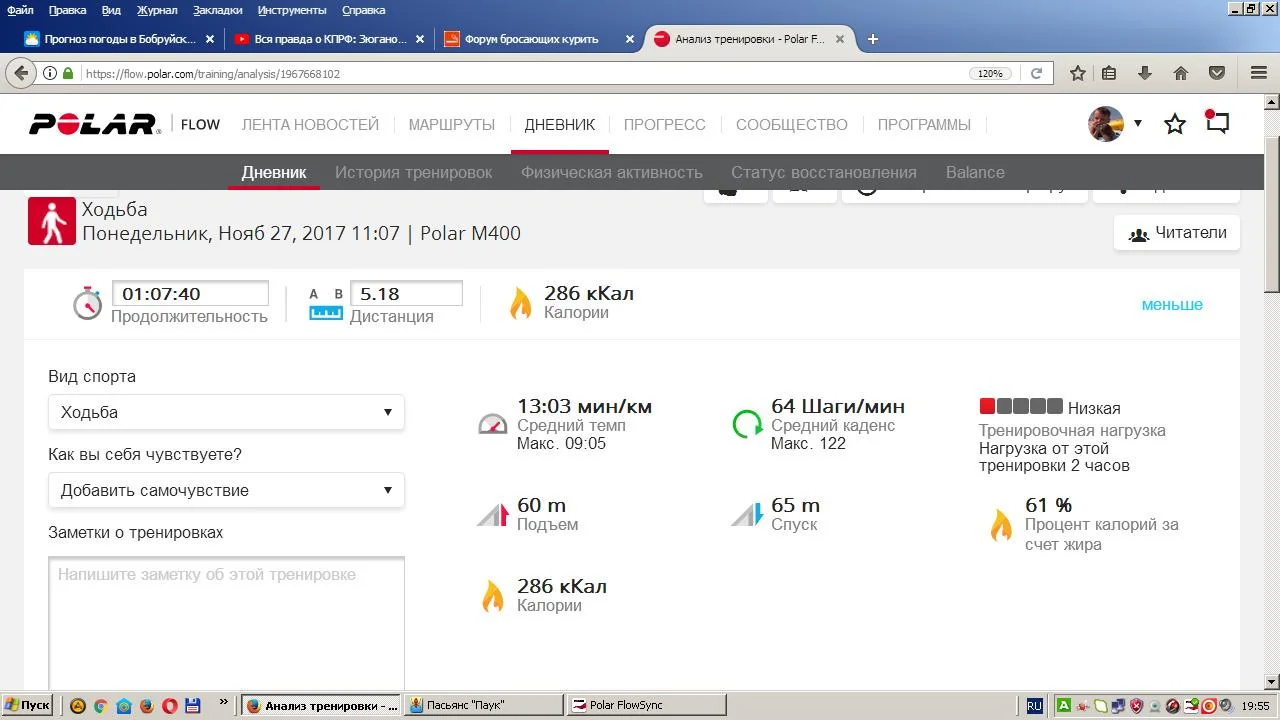Screen dimensions: 1280x720
Task: Close the Форум бросающих курить browser tab
Action: point(630,39)
